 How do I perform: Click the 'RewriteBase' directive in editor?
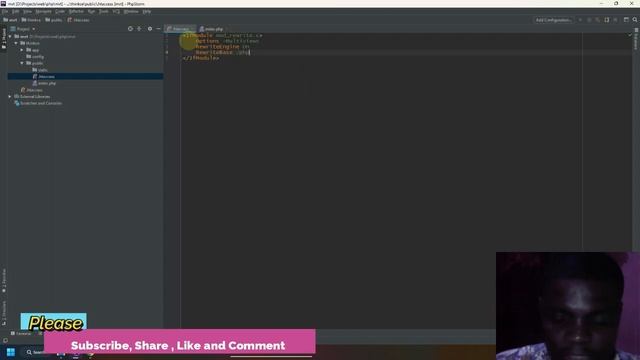click(214, 53)
